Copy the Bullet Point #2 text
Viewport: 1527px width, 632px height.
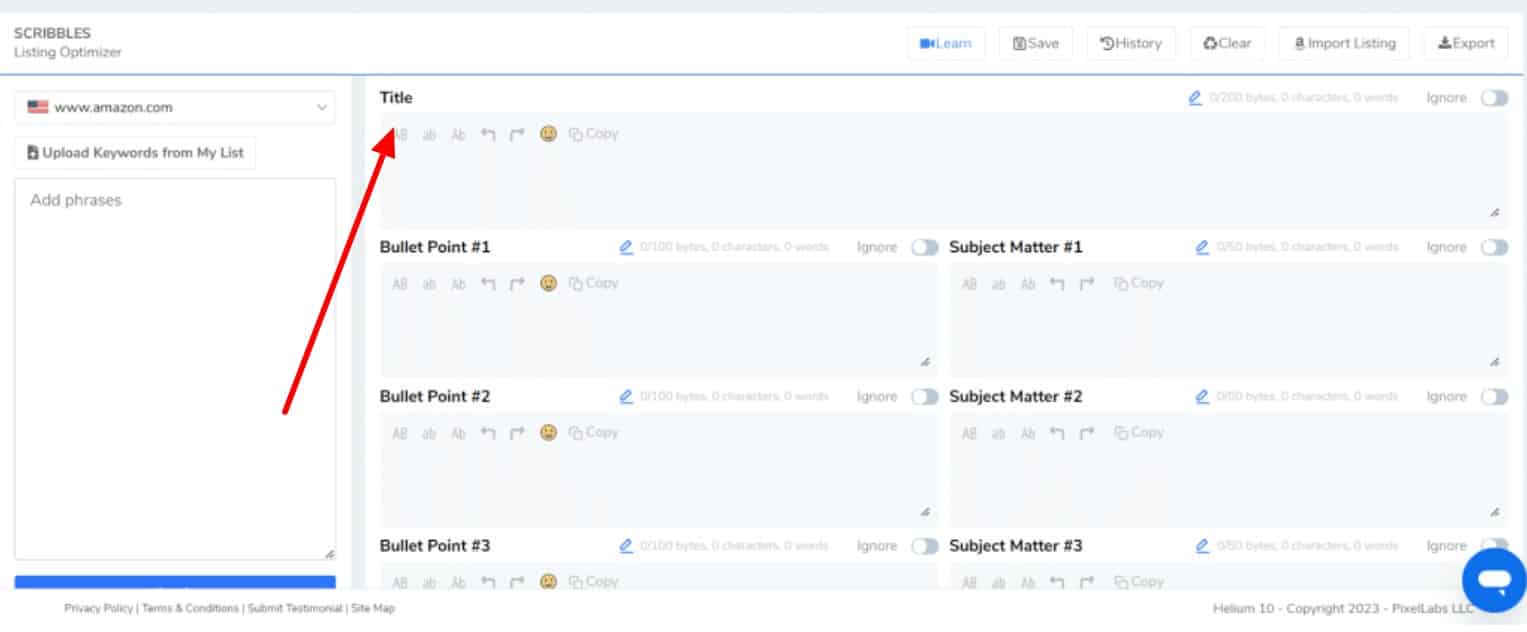[x=594, y=432]
